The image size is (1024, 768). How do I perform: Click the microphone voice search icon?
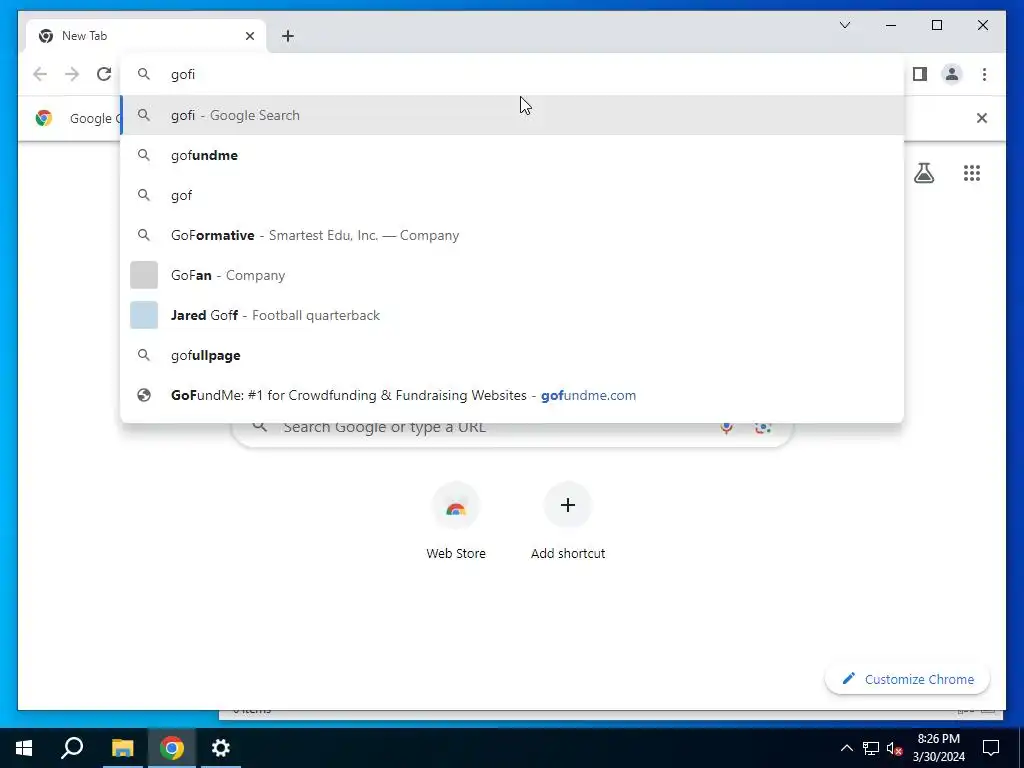click(726, 427)
